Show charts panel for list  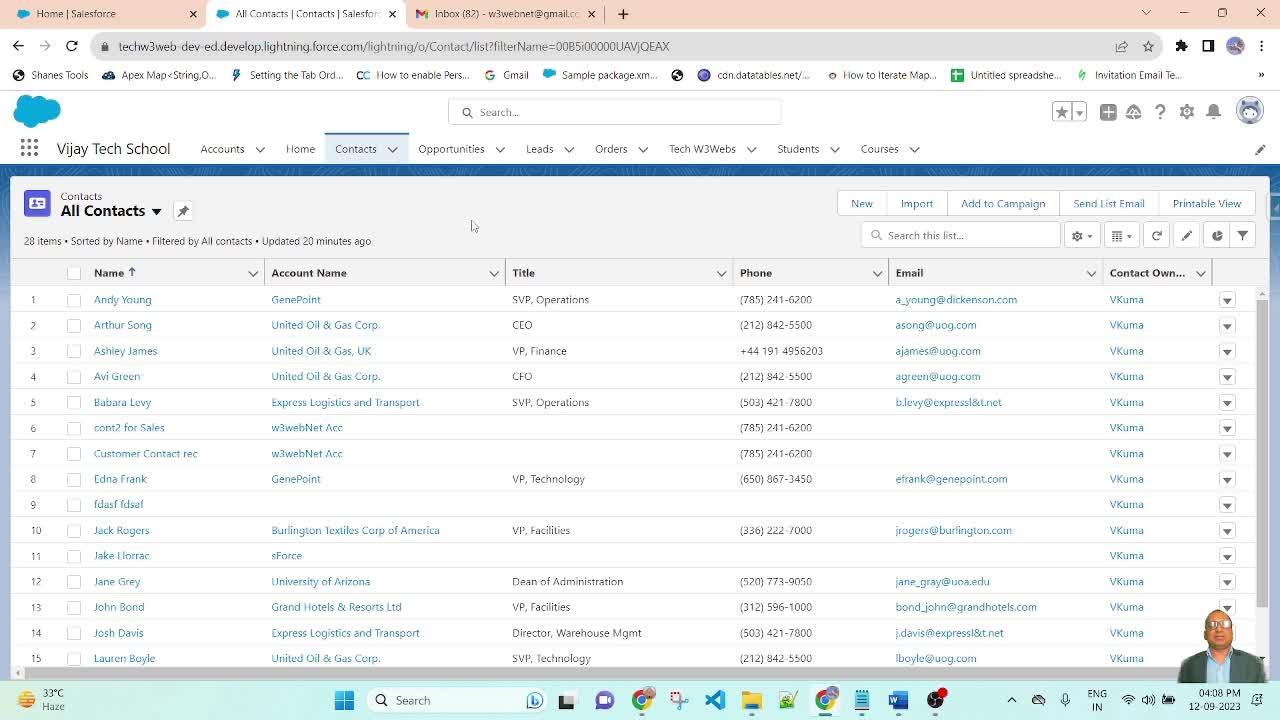(1217, 235)
